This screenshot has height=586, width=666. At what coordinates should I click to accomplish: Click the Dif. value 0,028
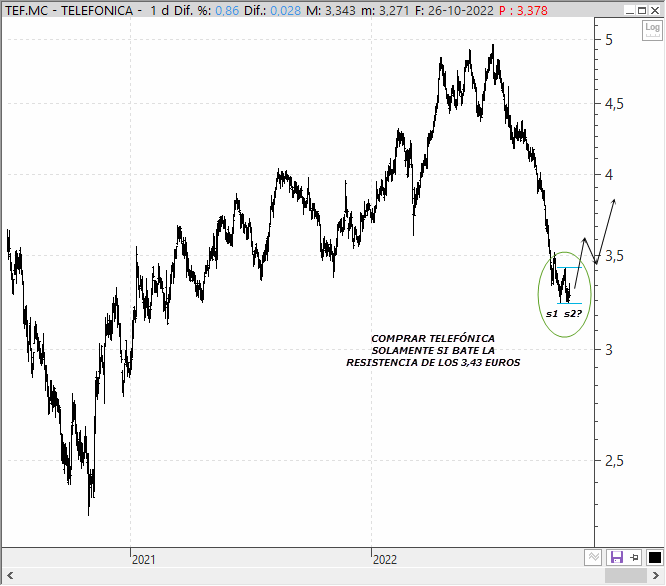point(285,11)
